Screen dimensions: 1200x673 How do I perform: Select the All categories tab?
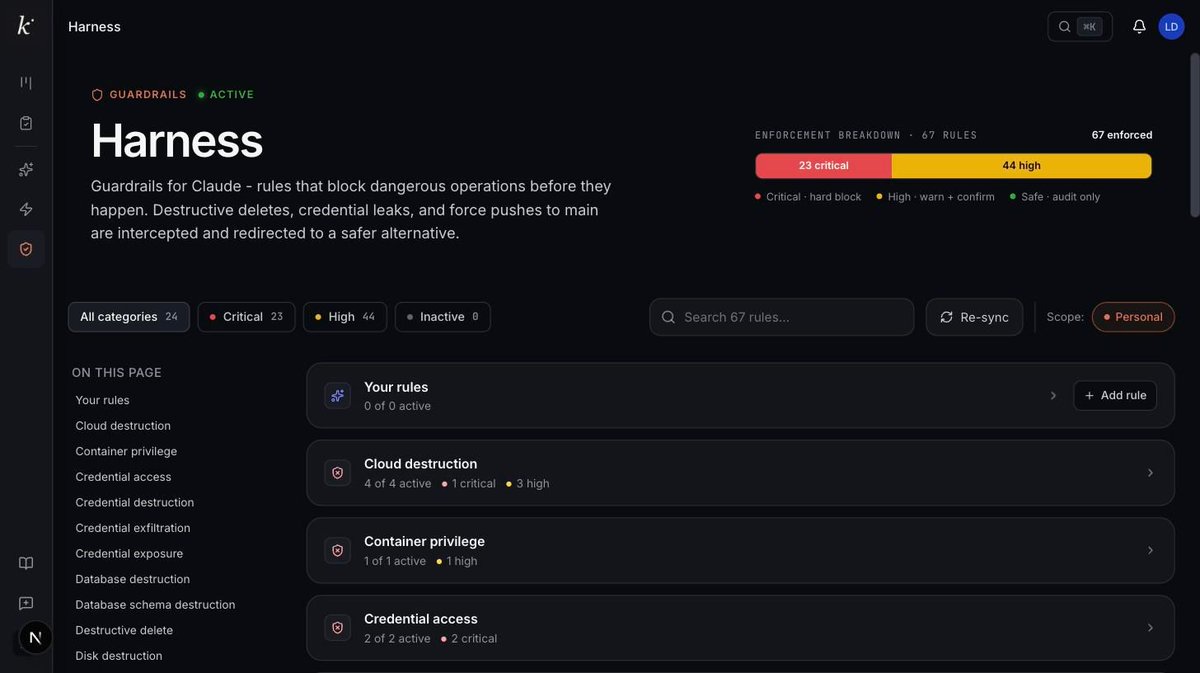pyautogui.click(x=129, y=317)
